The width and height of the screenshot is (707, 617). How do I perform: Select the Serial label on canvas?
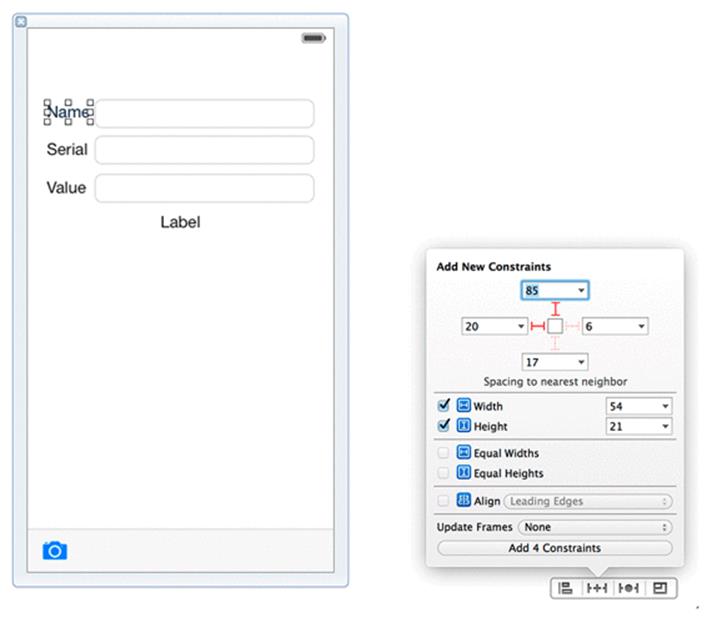click(67, 149)
